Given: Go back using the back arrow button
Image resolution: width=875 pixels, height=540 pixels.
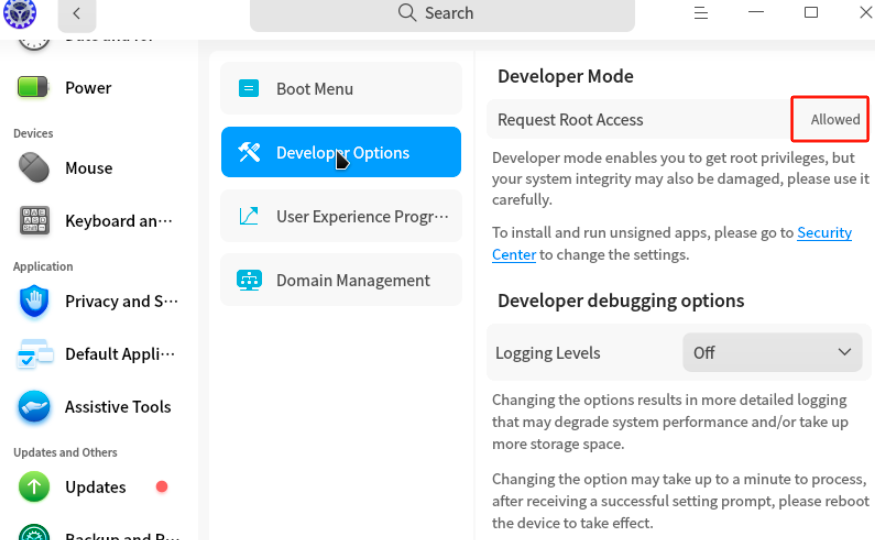Looking at the screenshot, I should (x=77, y=14).
